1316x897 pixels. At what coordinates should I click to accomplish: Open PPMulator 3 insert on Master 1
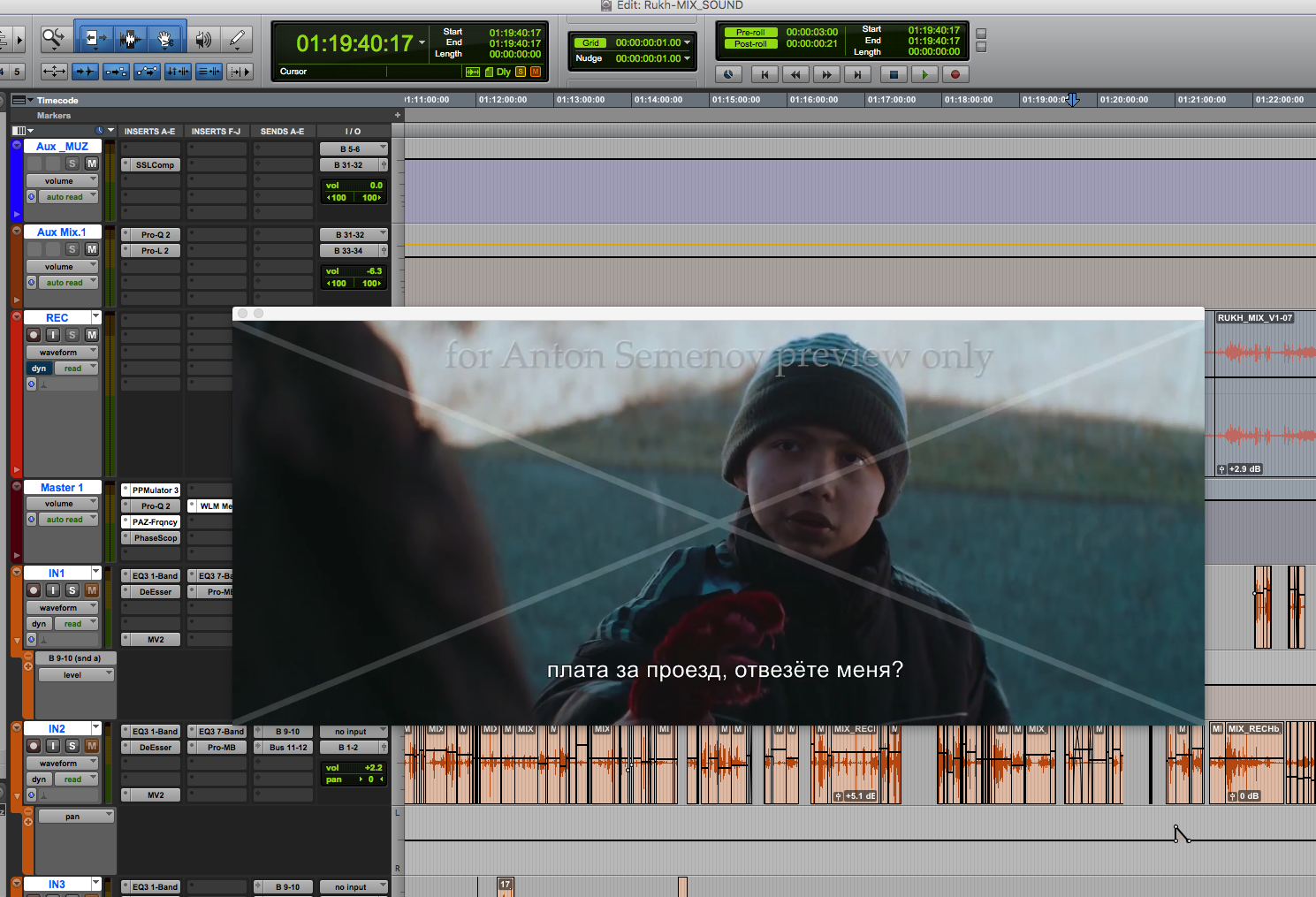(151, 490)
